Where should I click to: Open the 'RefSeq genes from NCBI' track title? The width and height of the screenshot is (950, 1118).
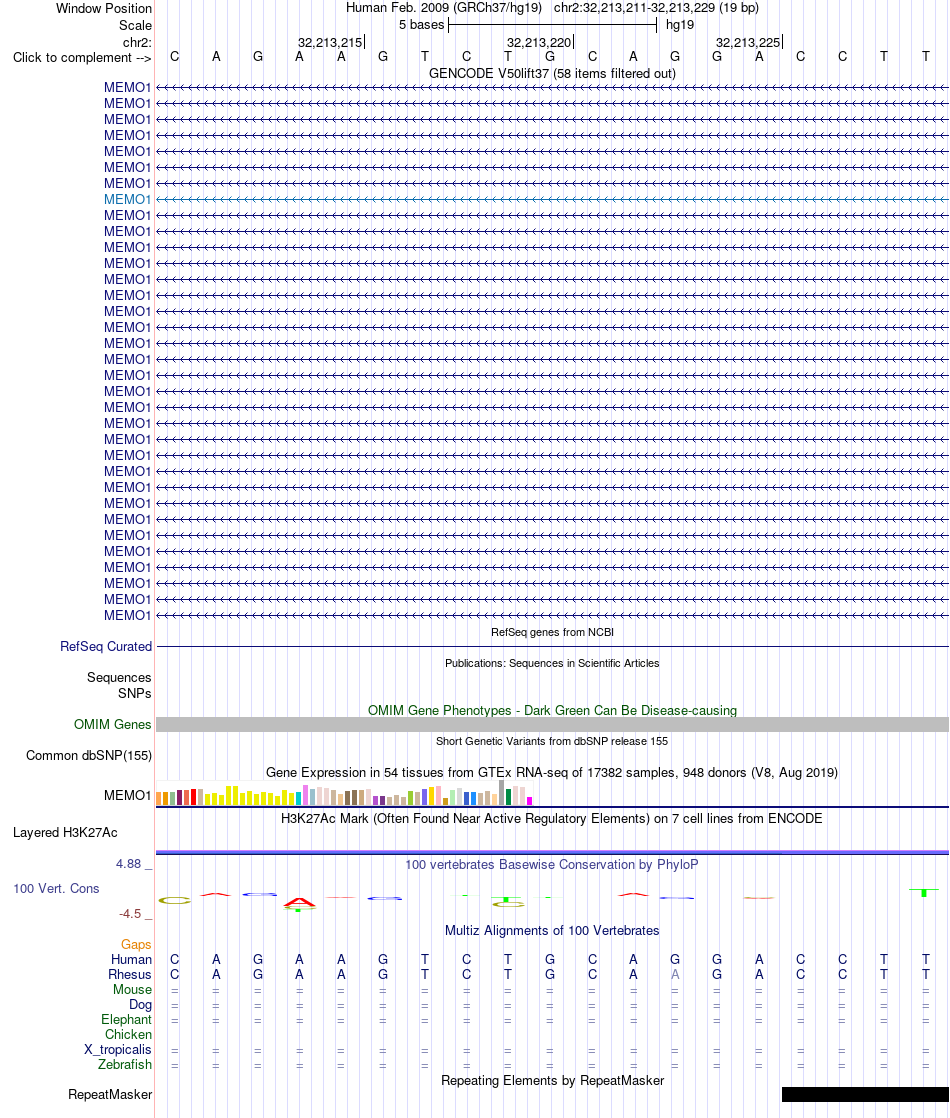[x=552, y=632]
